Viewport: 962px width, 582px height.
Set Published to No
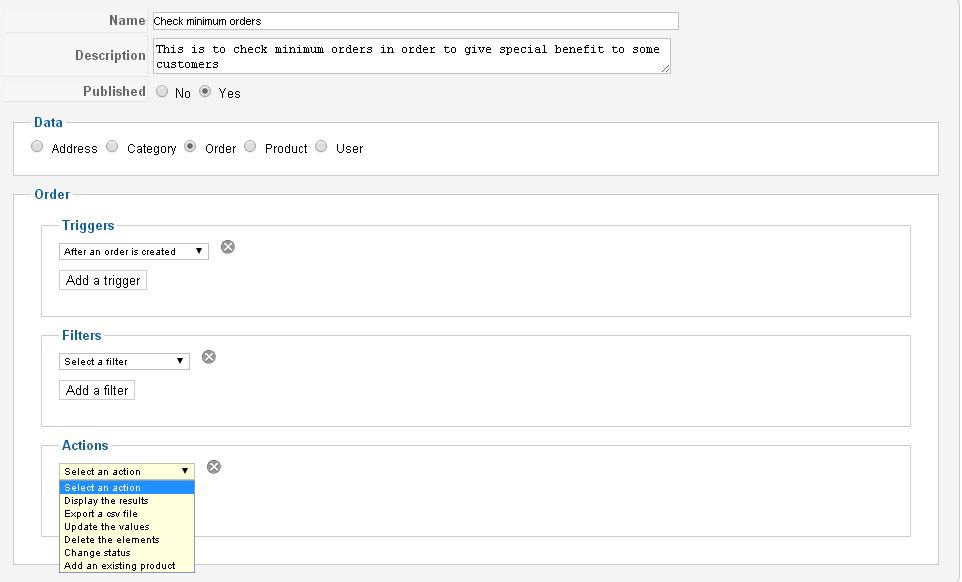[x=162, y=91]
